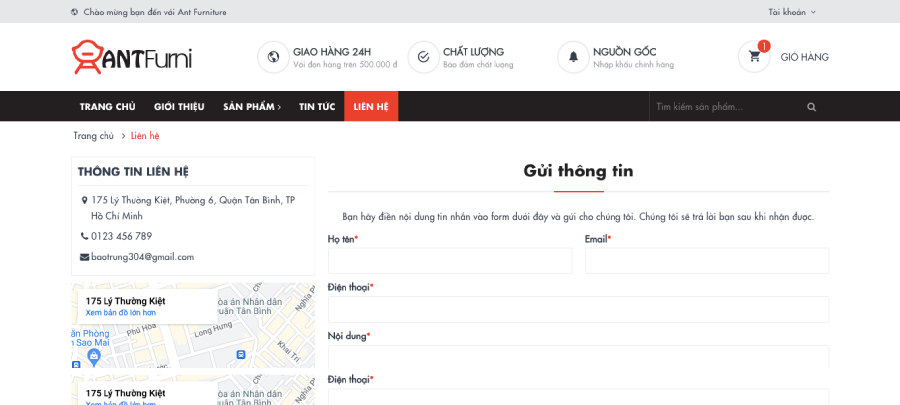Click the globe icon beside the welcome message
The height and width of the screenshot is (405, 900).
tap(75, 12)
